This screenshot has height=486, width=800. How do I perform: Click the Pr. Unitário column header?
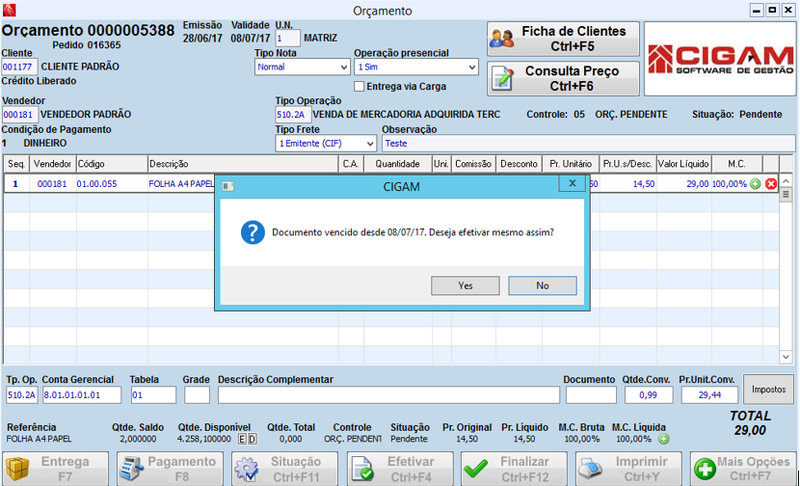tap(570, 164)
